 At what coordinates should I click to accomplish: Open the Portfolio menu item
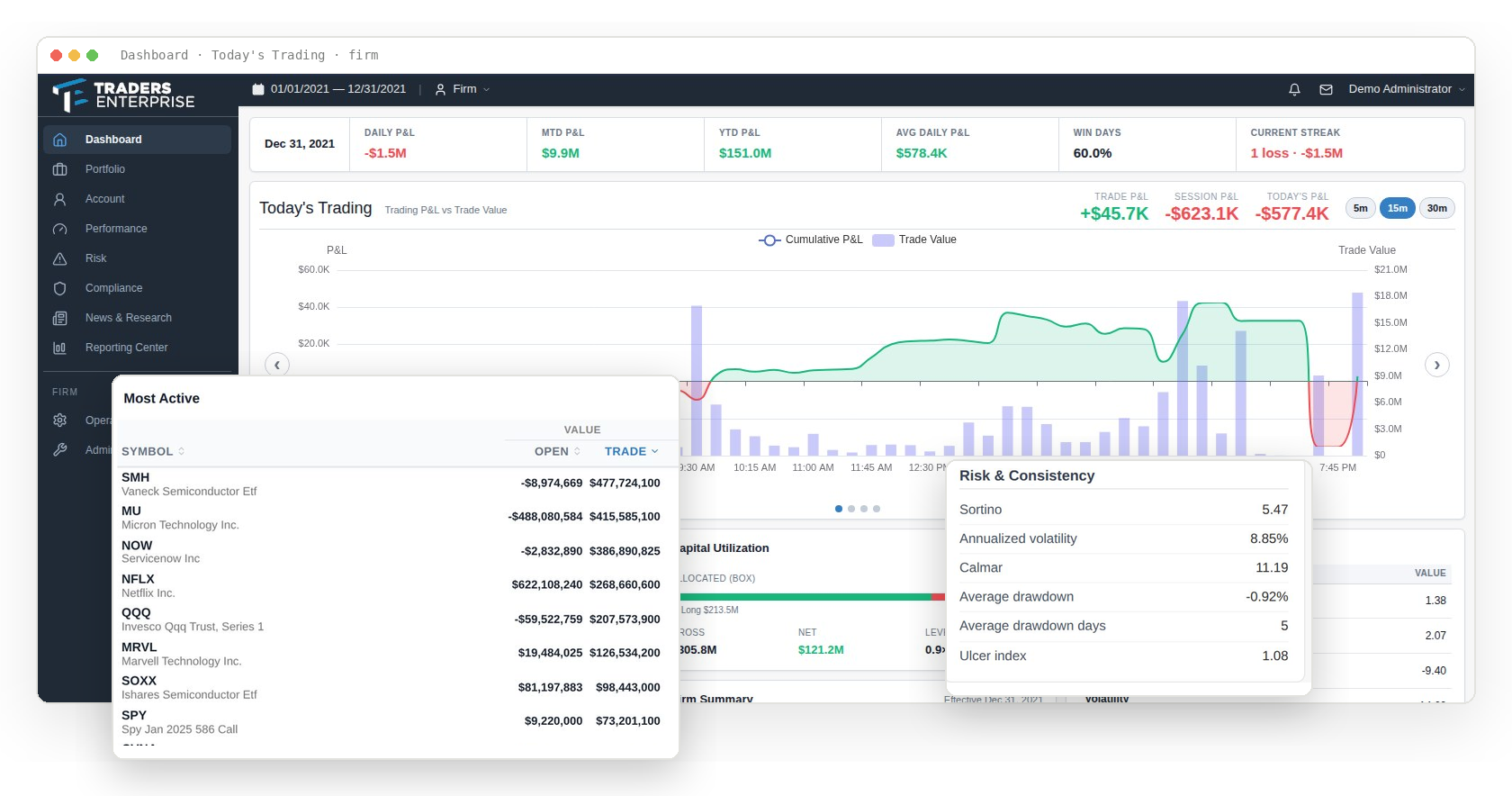pyautogui.click(x=137, y=169)
